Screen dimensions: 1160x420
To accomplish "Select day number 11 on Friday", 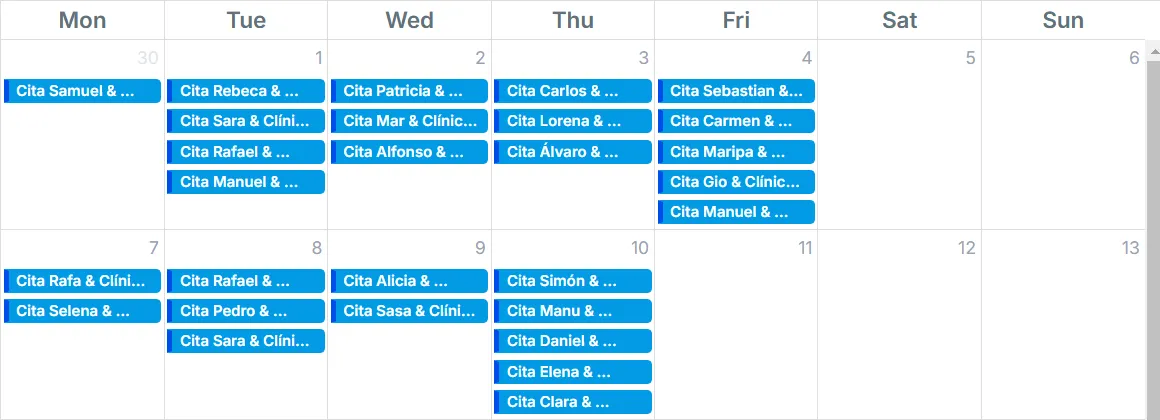I will [805, 248].
